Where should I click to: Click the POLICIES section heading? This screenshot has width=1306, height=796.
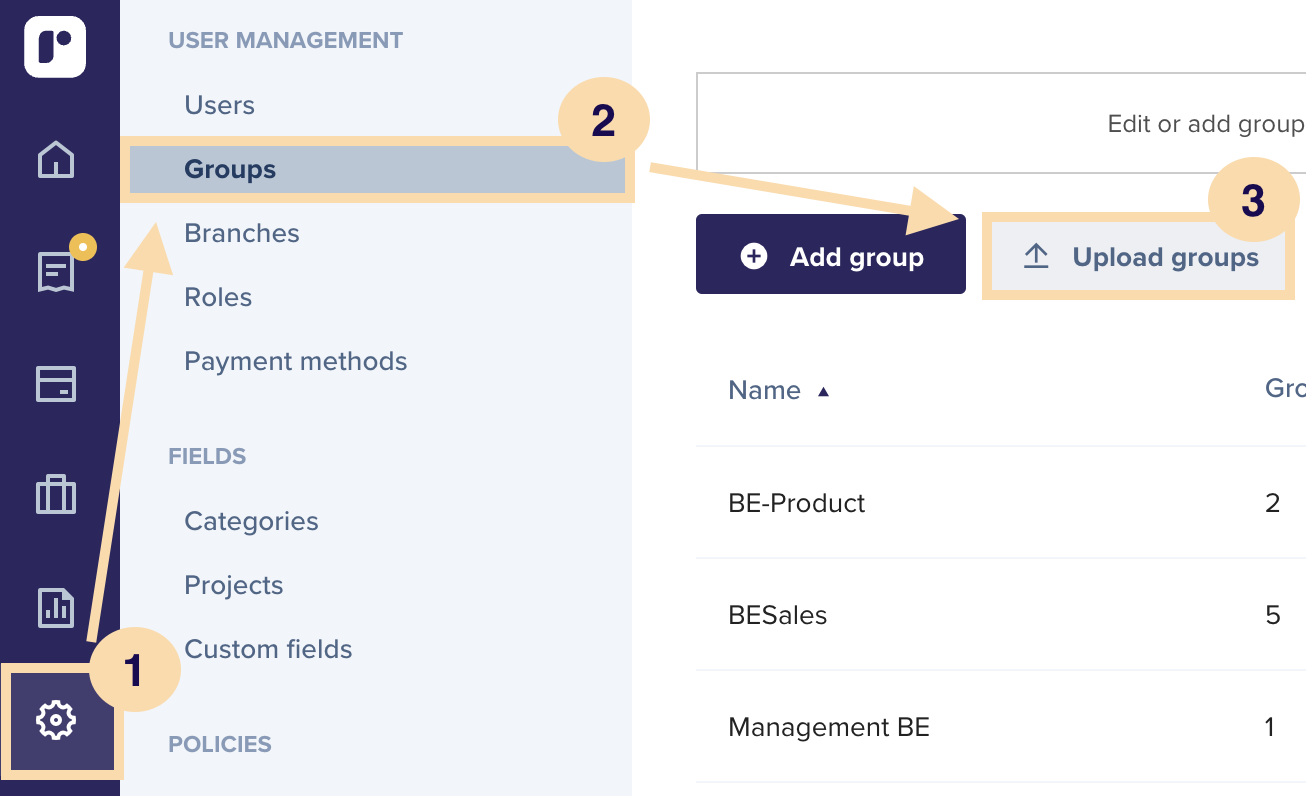tap(220, 744)
